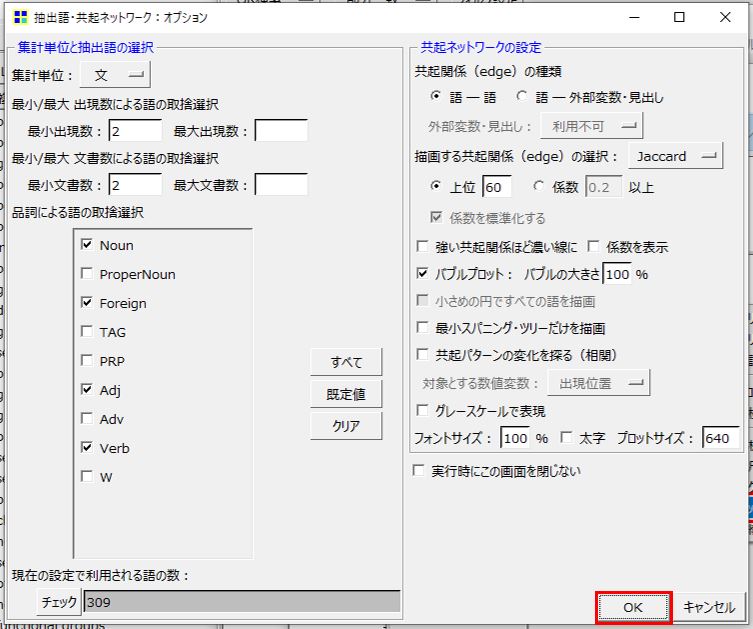The image size is (753, 629).
Task: Click the KH Coder window title icon
Action: tap(21, 17)
